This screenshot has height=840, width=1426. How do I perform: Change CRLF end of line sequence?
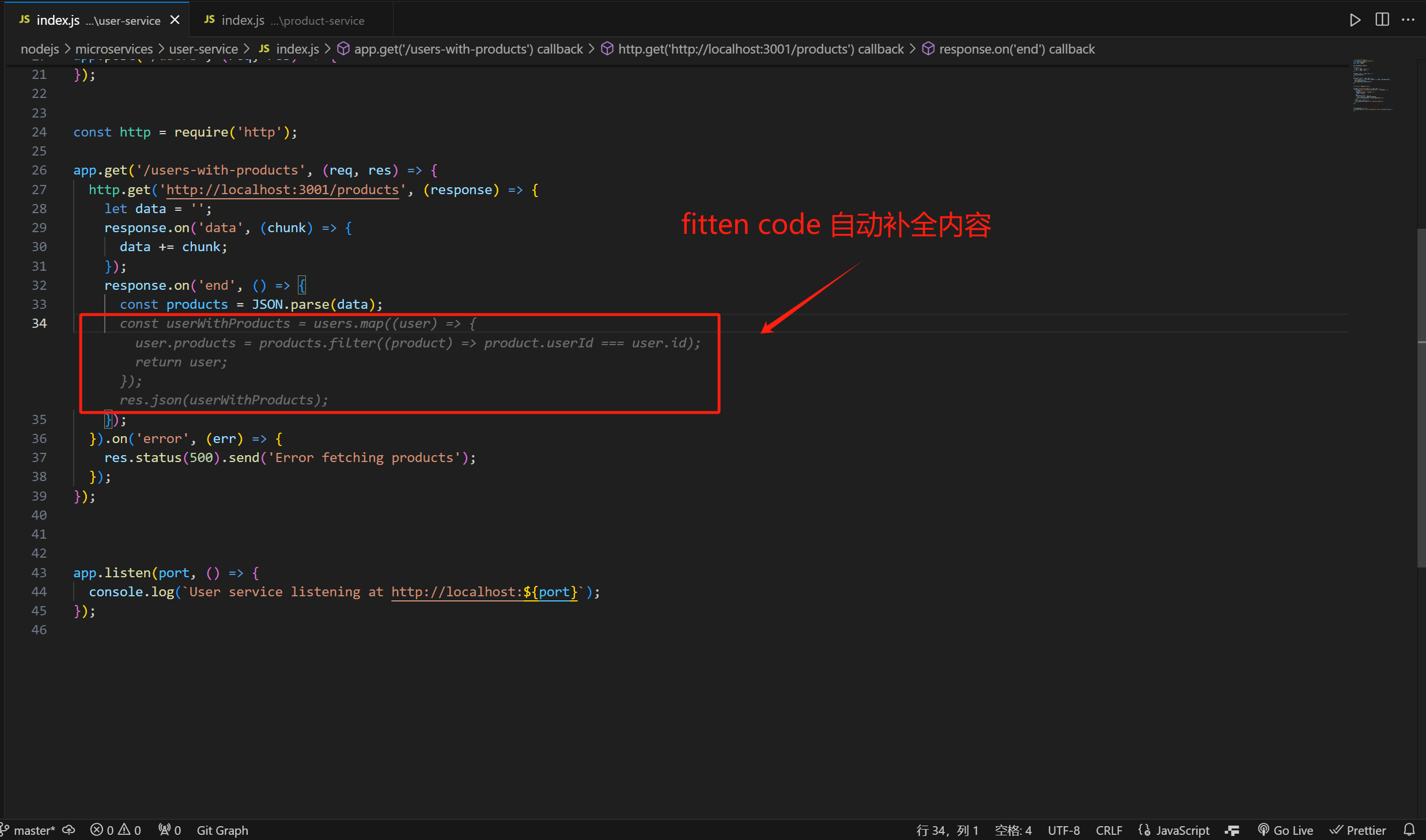pos(1109,830)
